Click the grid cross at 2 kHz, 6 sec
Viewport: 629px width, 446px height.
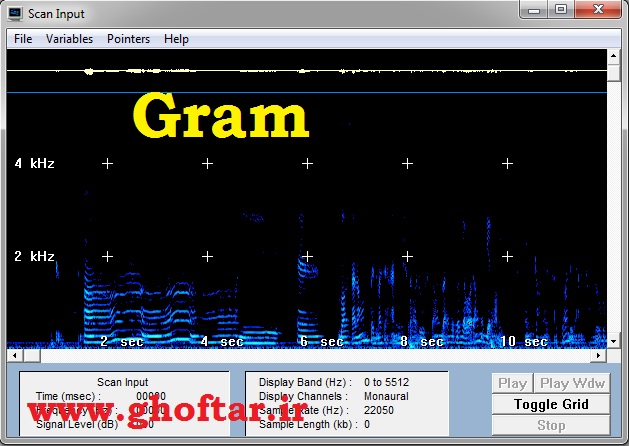pyautogui.click(x=307, y=256)
